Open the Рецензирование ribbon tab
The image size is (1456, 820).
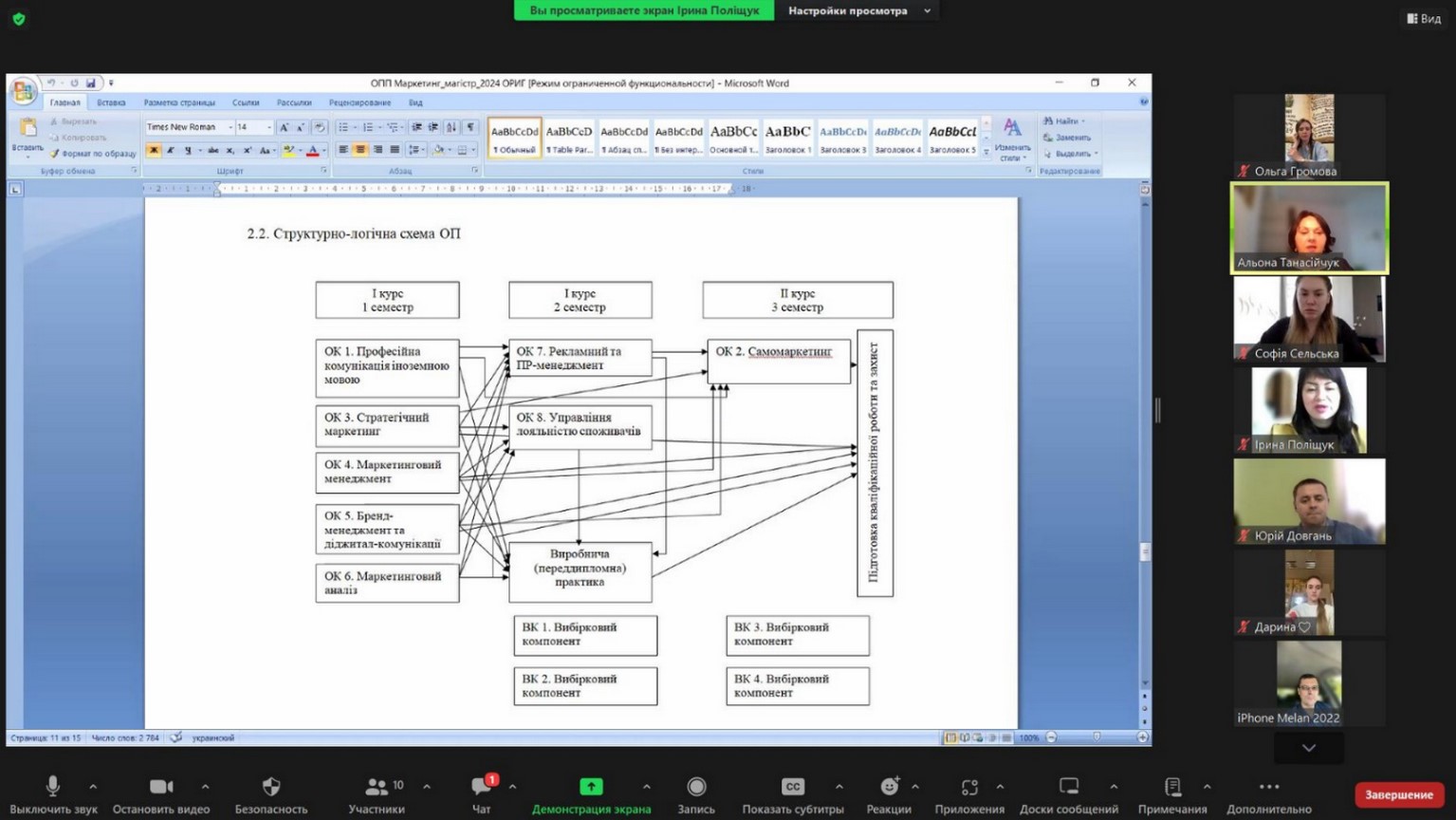coord(359,102)
